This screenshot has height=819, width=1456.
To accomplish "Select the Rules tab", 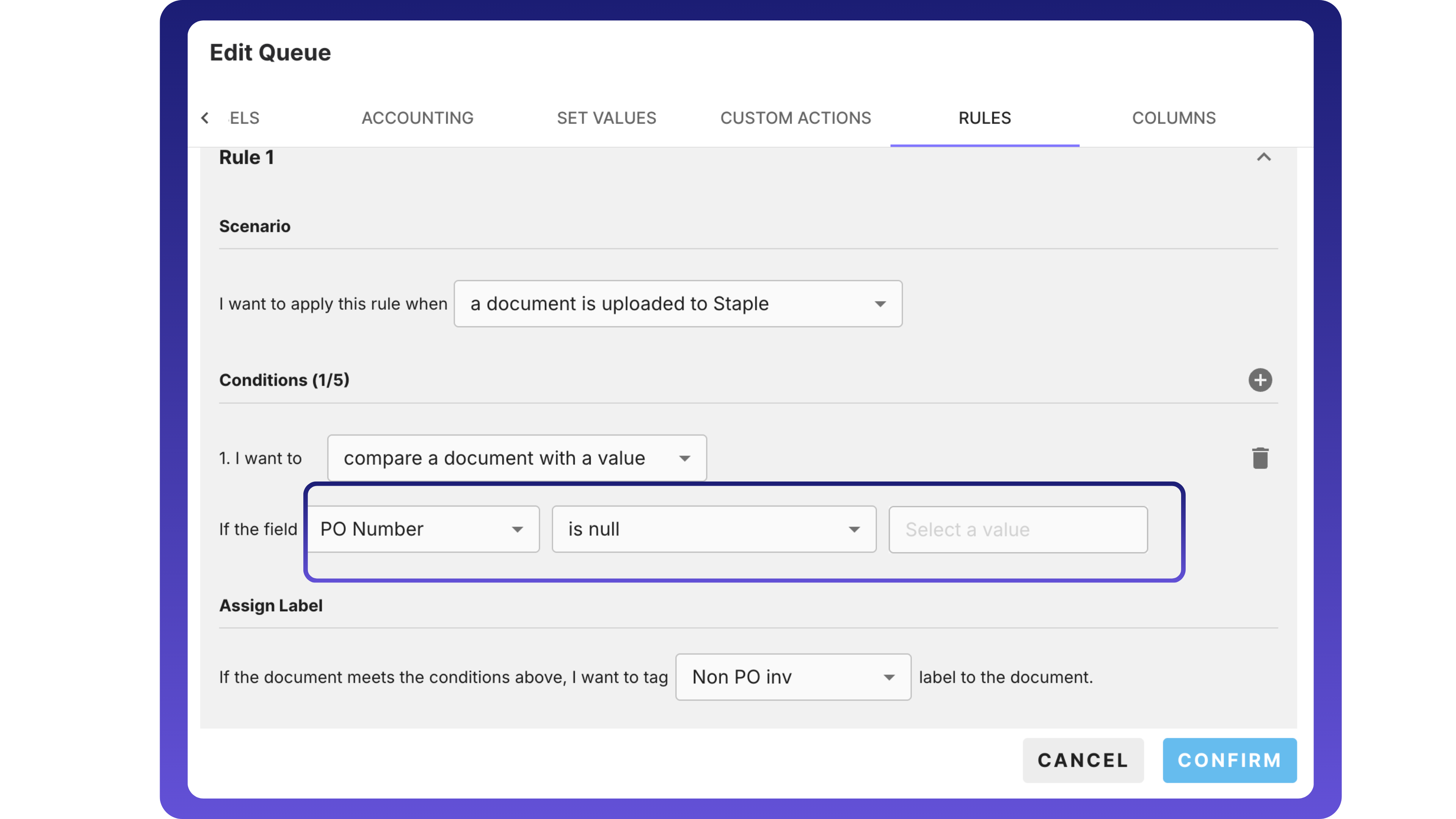I will (984, 118).
